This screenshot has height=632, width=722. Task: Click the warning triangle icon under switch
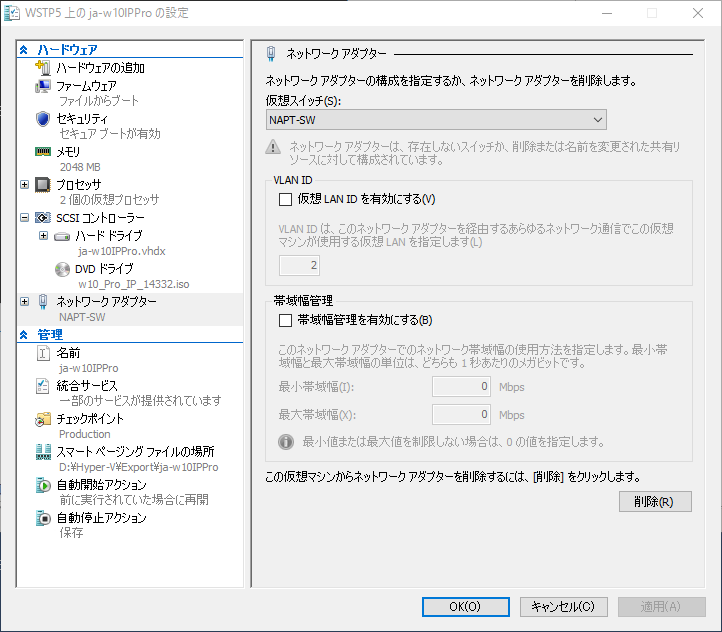pyautogui.click(x=273, y=147)
